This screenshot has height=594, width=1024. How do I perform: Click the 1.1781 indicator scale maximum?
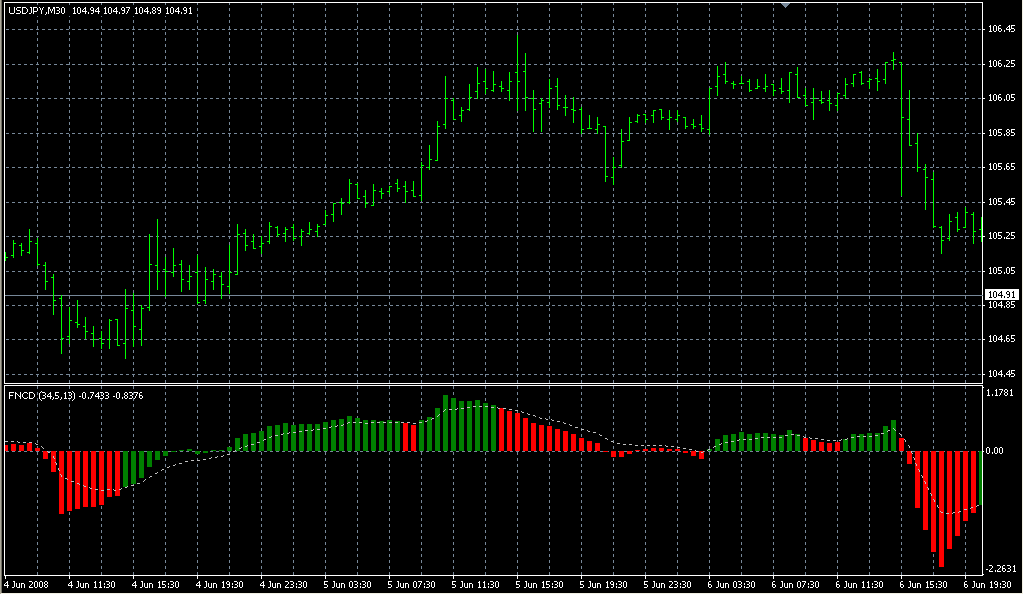[x=1000, y=393]
